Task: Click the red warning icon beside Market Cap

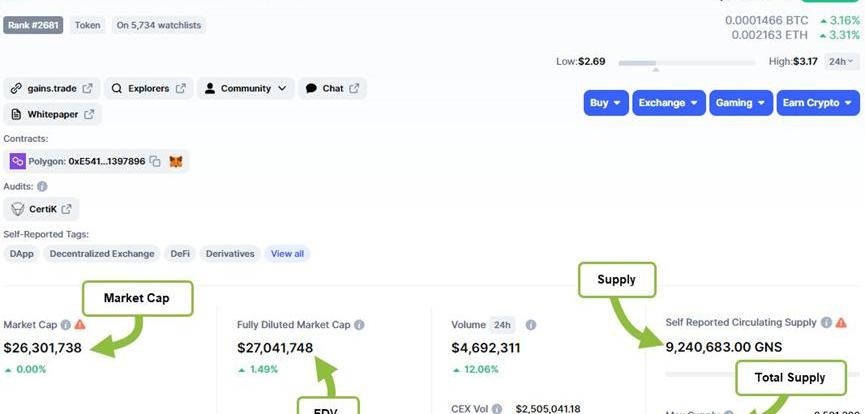Action: pos(80,325)
